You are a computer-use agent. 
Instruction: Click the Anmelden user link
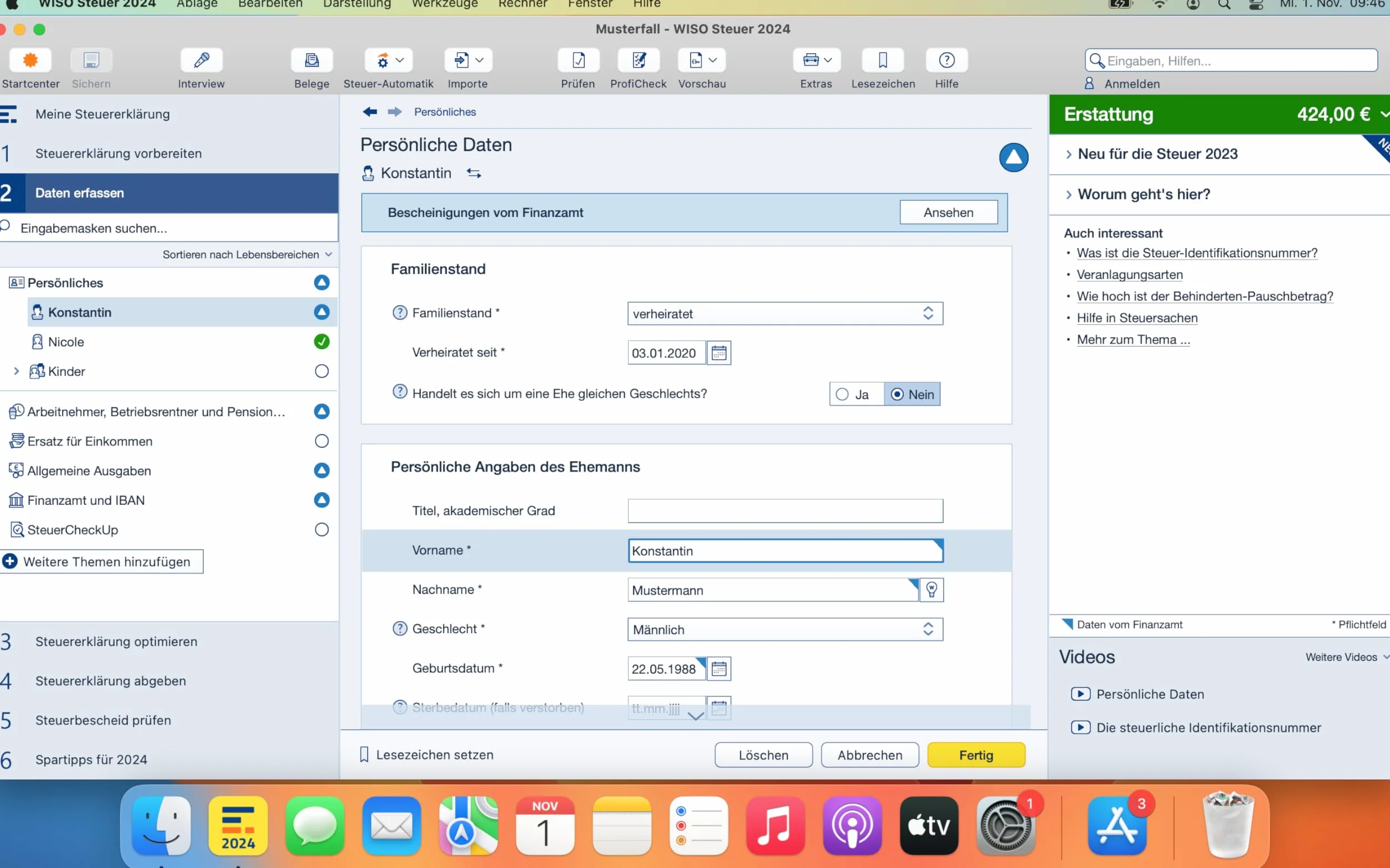point(1124,84)
